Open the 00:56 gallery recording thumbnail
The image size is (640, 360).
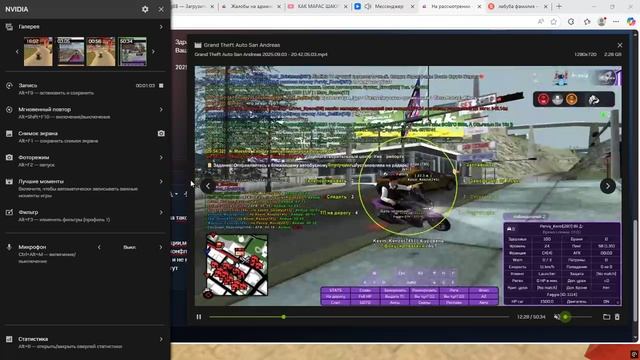point(101,51)
